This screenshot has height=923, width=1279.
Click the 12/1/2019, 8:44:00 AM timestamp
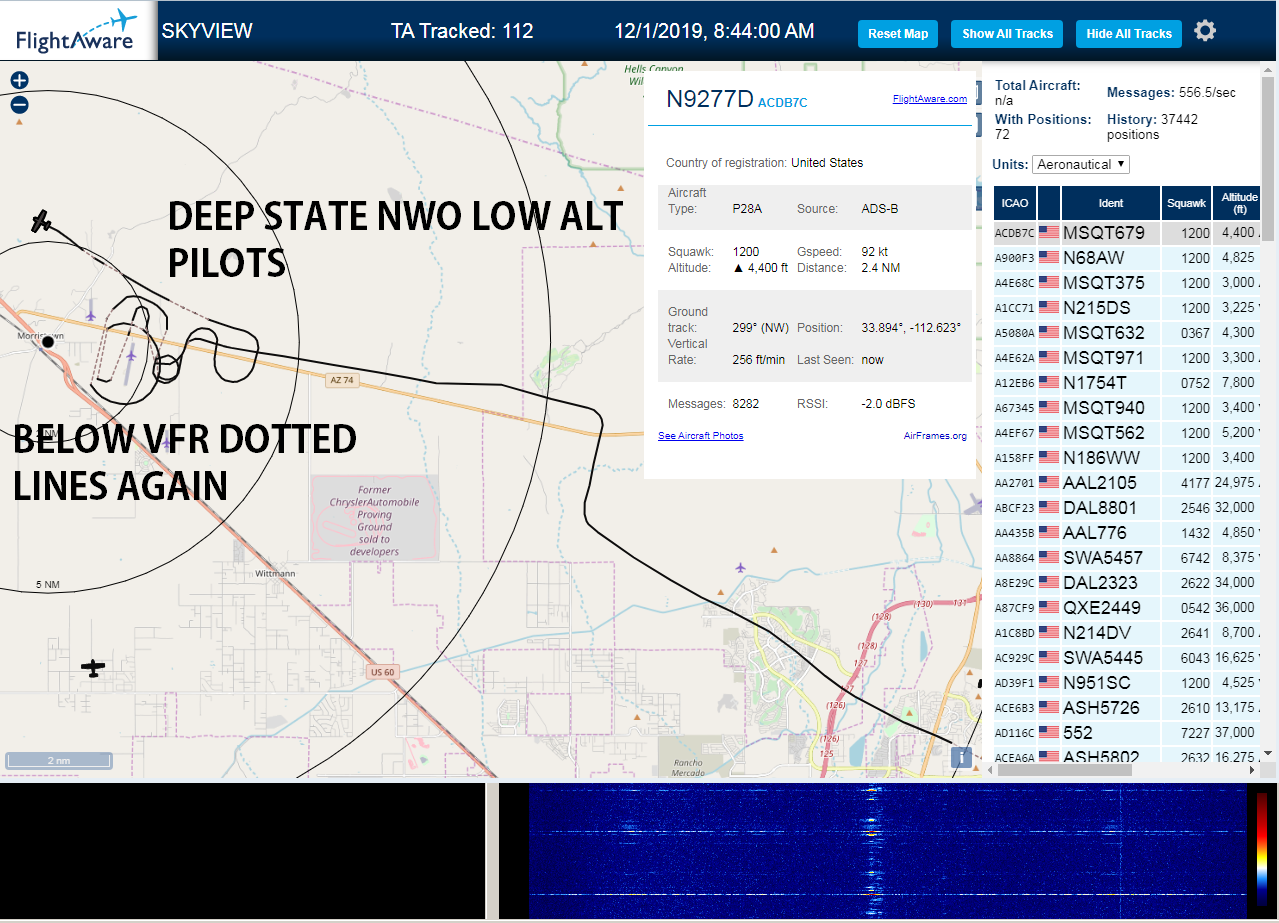714,31
